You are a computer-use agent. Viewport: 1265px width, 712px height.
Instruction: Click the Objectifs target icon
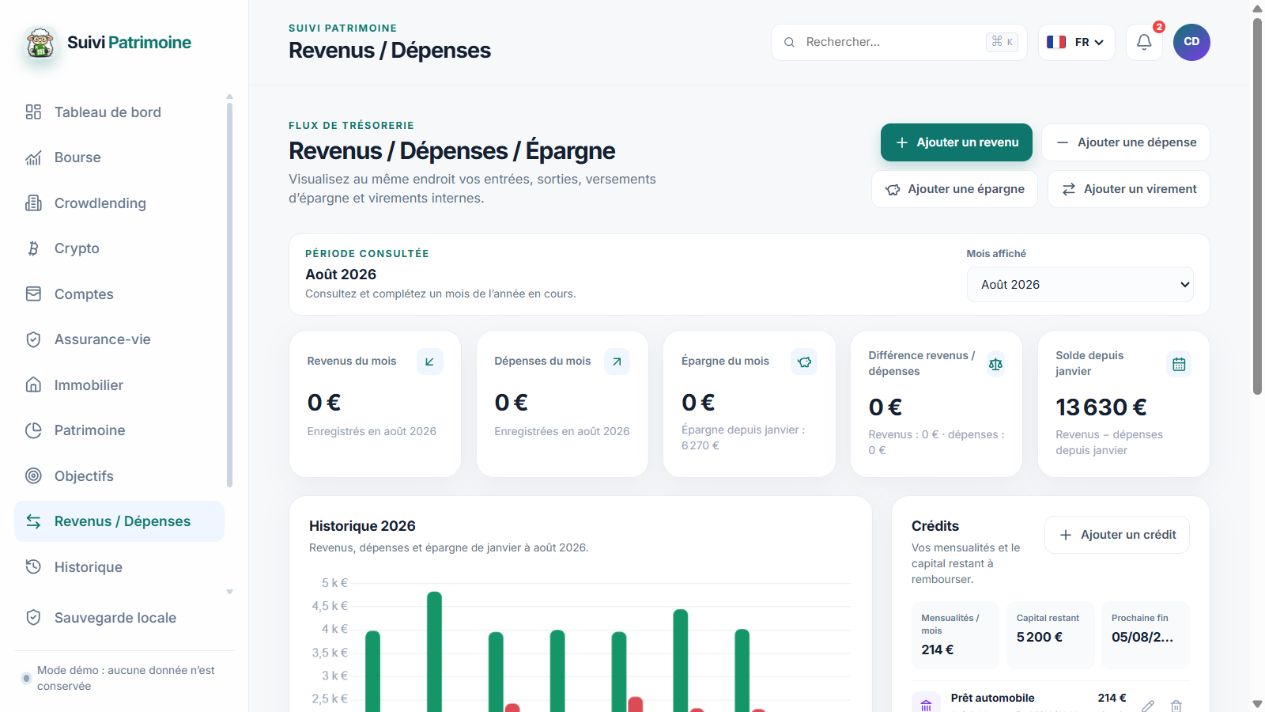click(33, 476)
